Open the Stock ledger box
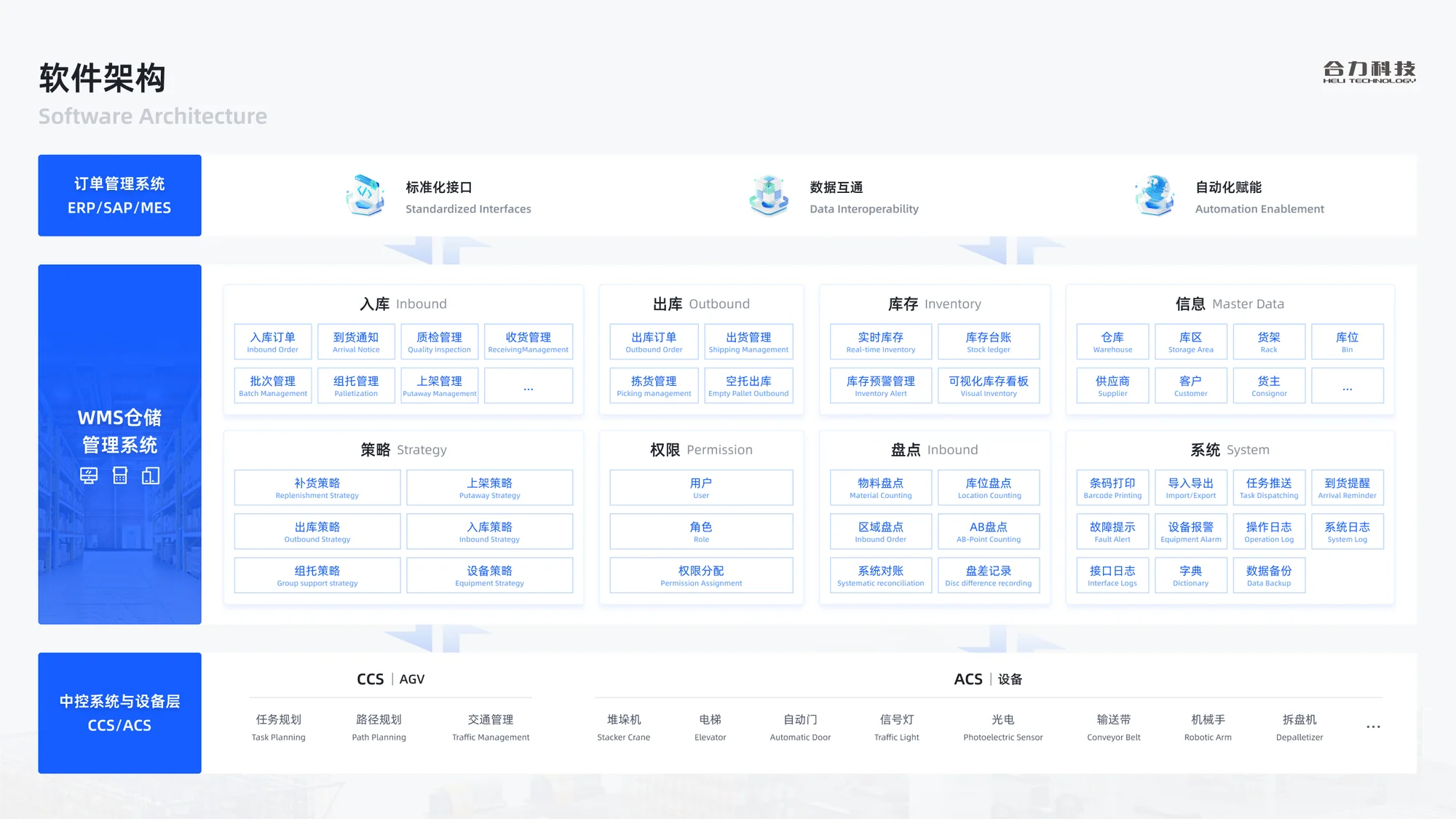This screenshot has width=1456, height=819. tap(989, 341)
